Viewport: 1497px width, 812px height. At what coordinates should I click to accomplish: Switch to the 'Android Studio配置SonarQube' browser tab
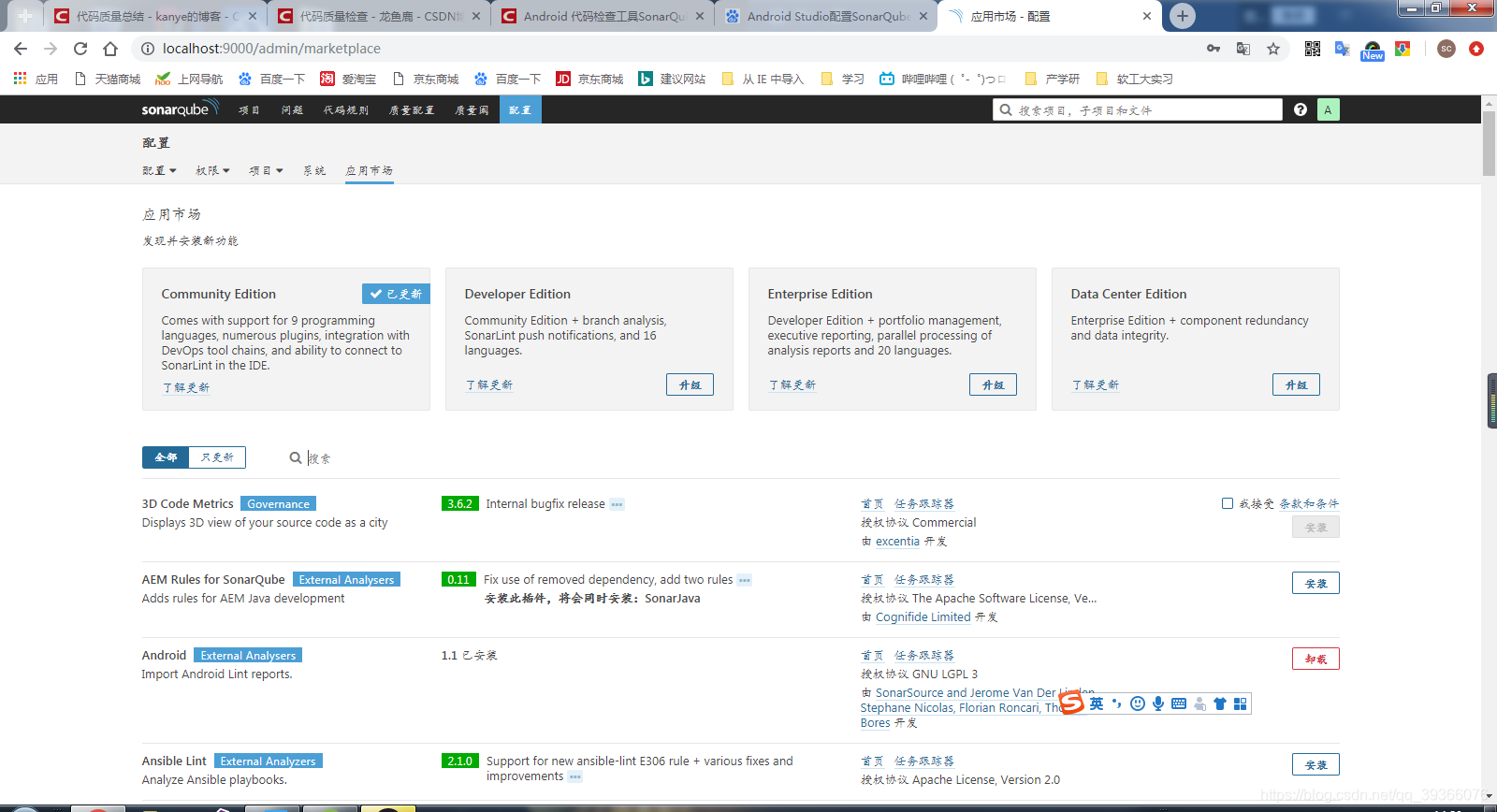(825, 16)
